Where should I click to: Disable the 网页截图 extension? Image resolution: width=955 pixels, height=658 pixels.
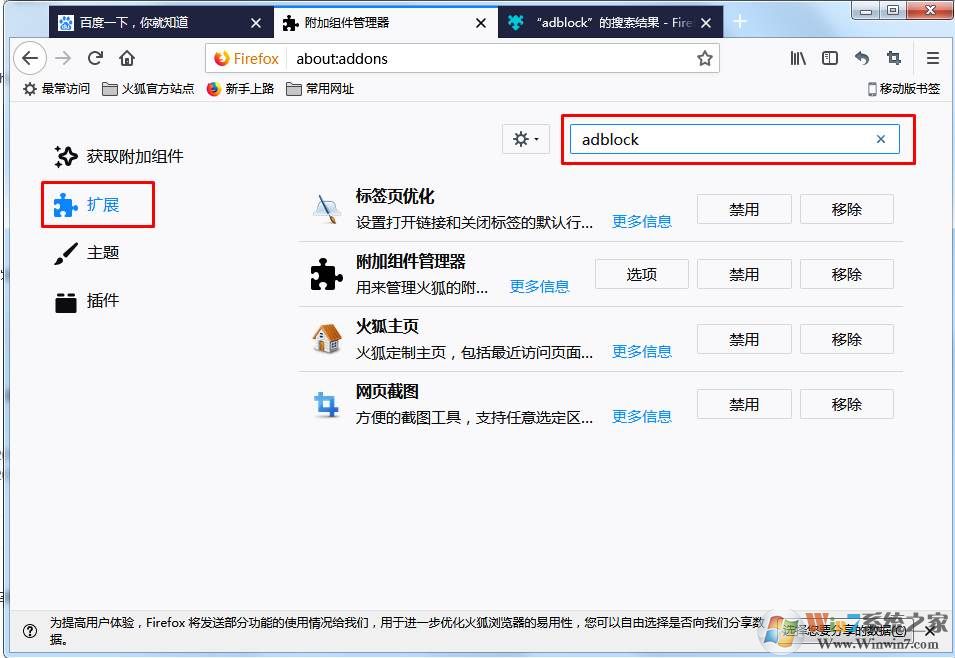tap(743, 403)
